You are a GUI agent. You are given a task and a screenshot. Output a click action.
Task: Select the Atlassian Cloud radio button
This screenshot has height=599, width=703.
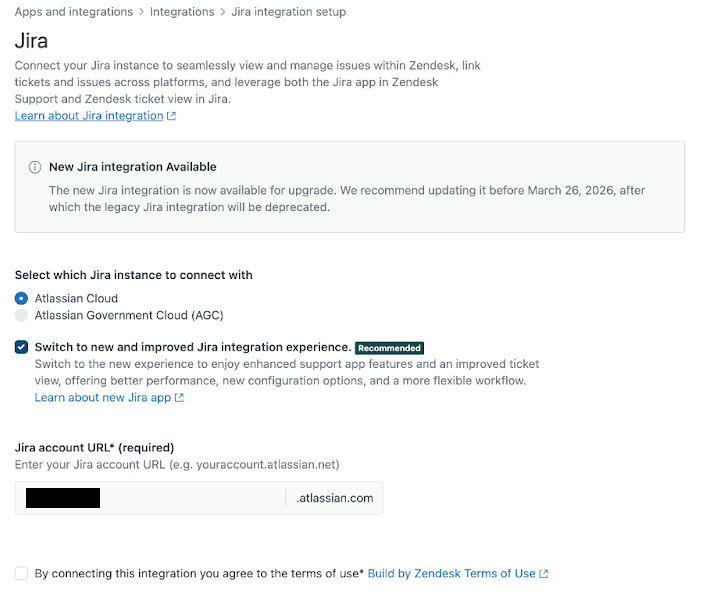[x=22, y=298]
